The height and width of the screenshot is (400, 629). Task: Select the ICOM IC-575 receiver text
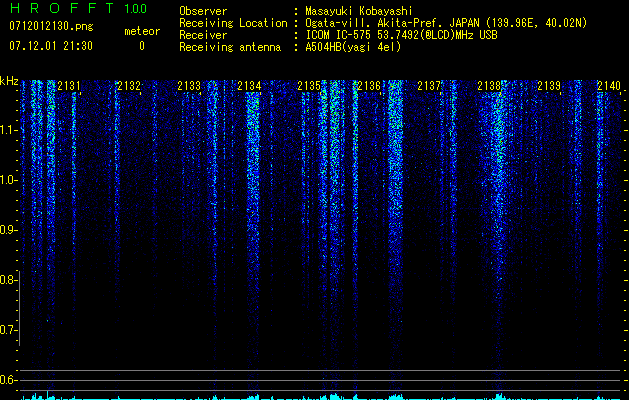402,35
